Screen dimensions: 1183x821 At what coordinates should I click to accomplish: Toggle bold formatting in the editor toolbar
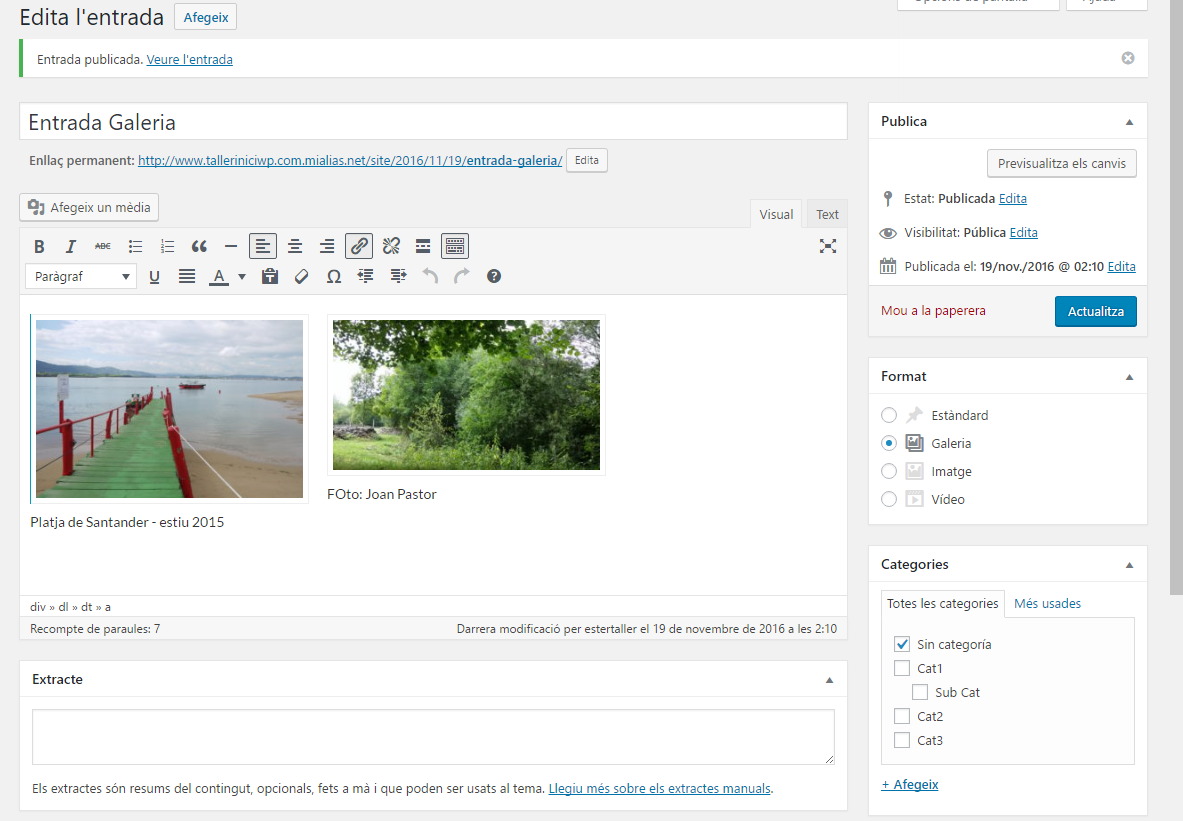click(39, 246)
